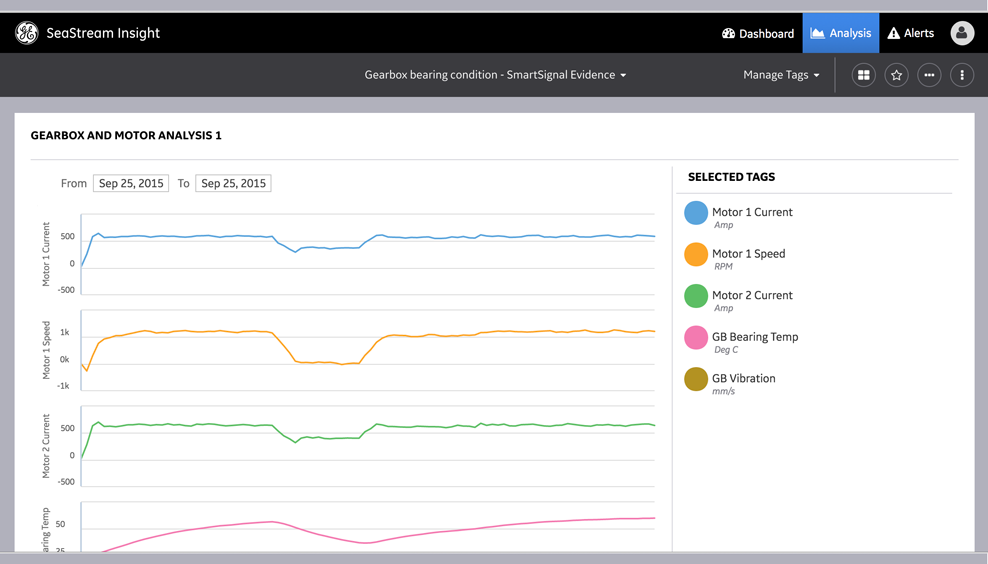
Task: Switch to grid layout view icon
Action: 863,75
